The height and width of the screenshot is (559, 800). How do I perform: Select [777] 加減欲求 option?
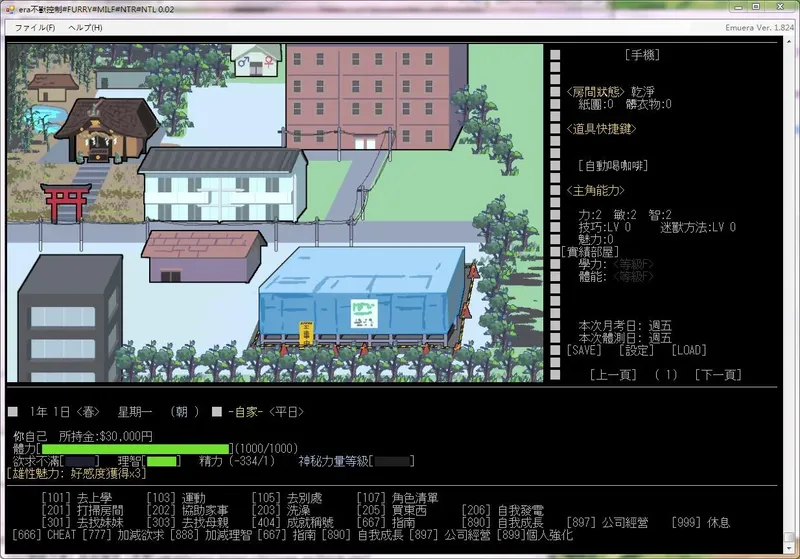123,535
